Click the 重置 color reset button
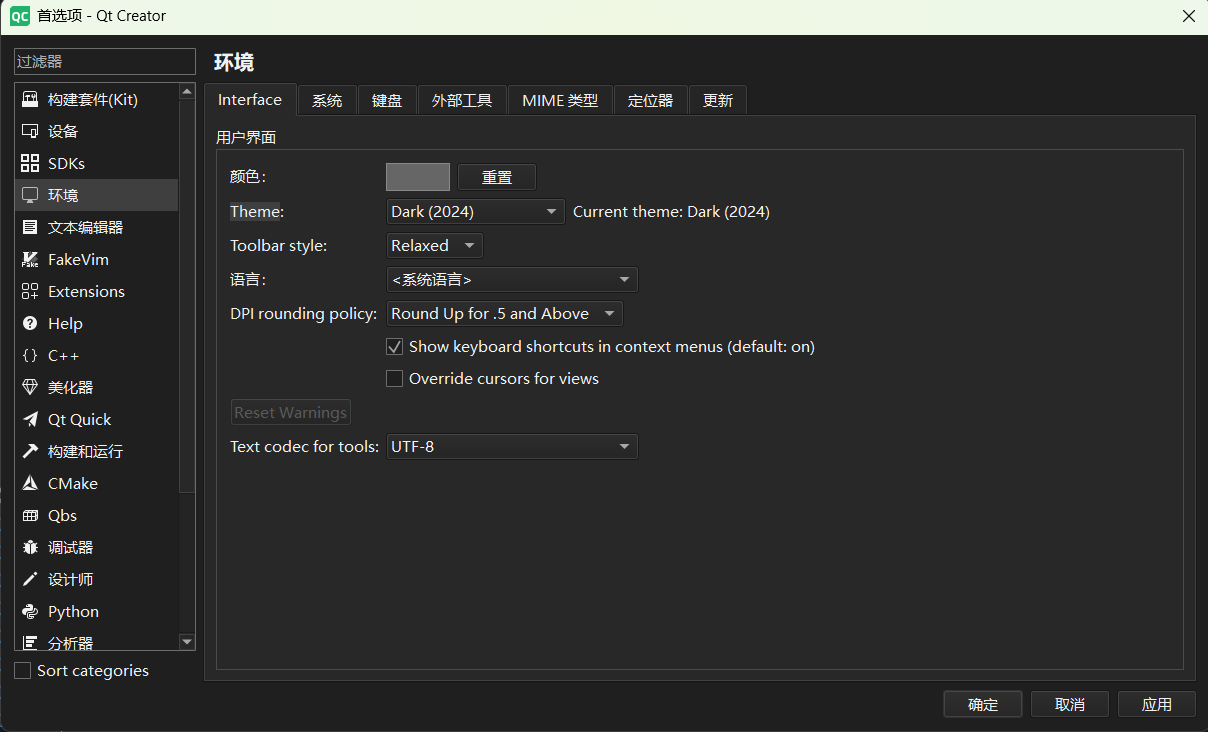 [496, 176]
